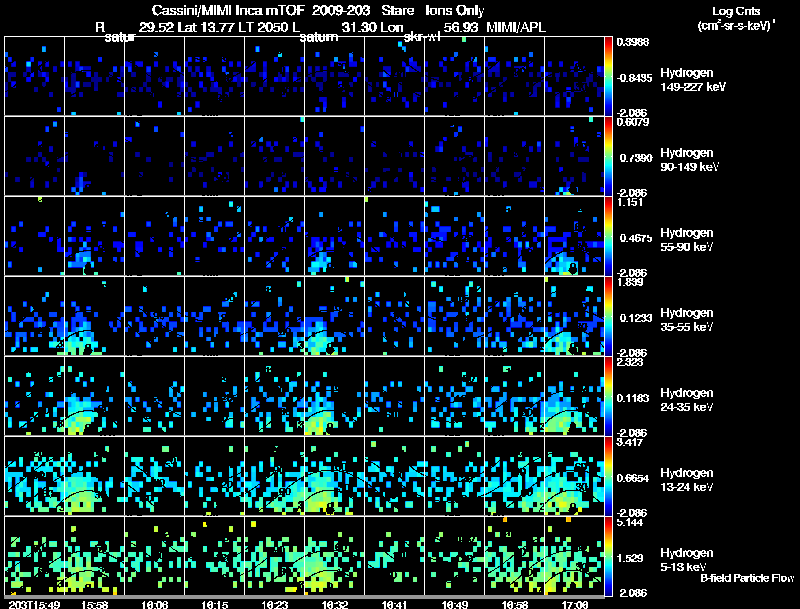The image size is (800, 609).
Task: Click the color bar beside Hydrogen 55-90 keV
Action: 608,236
